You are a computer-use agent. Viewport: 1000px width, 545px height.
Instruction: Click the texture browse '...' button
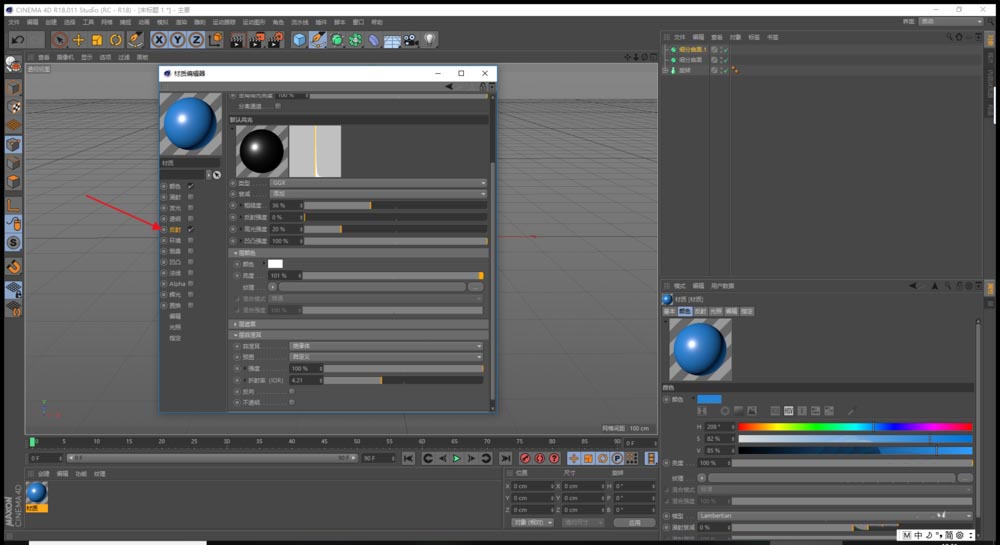(x=475, y=287)
